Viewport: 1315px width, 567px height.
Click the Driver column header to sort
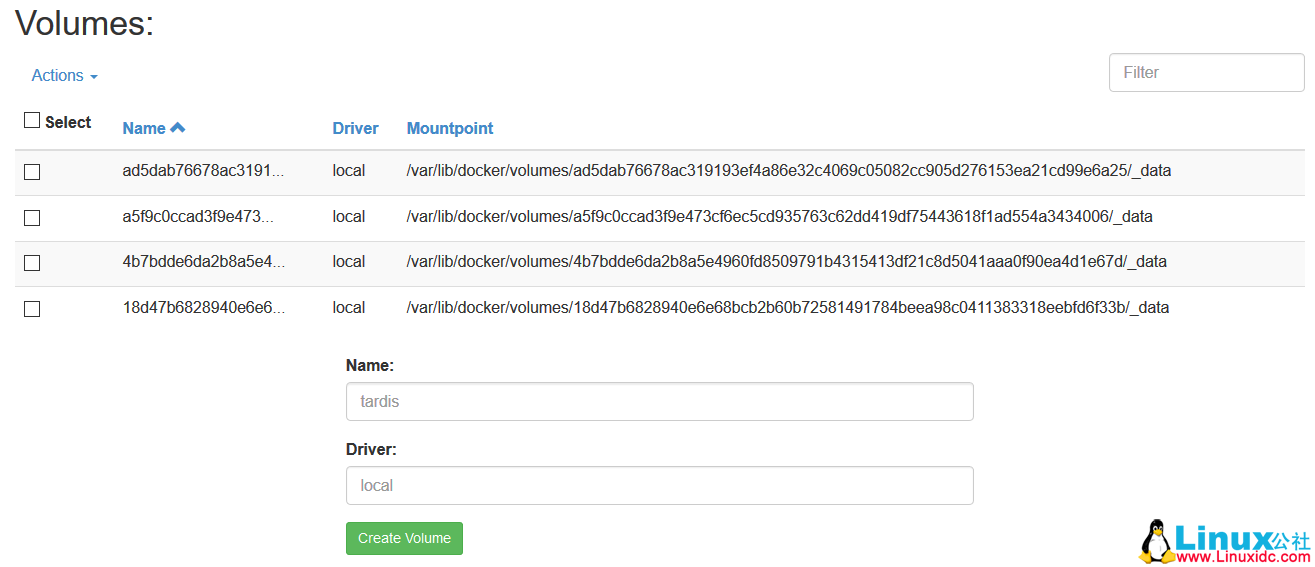(x=355, y=128)
